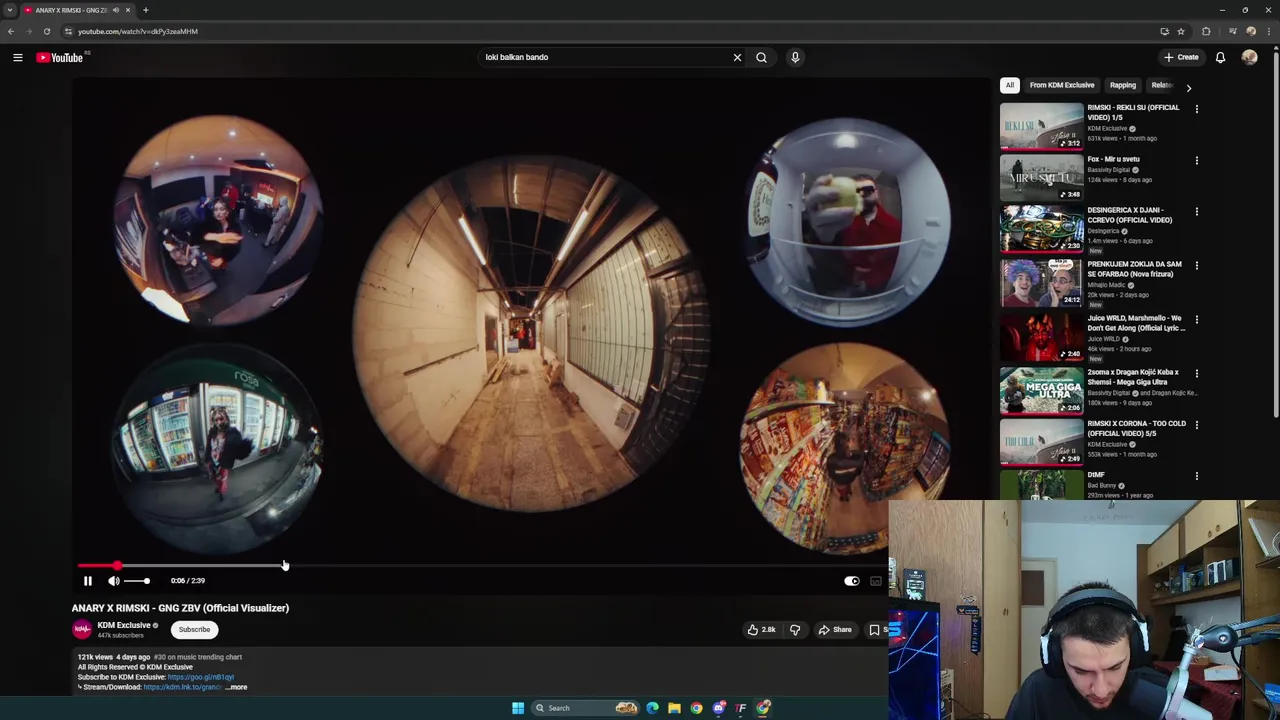This screenshot has width=1280, height=720.
Task: Reload the page
Action: [46, 31]
